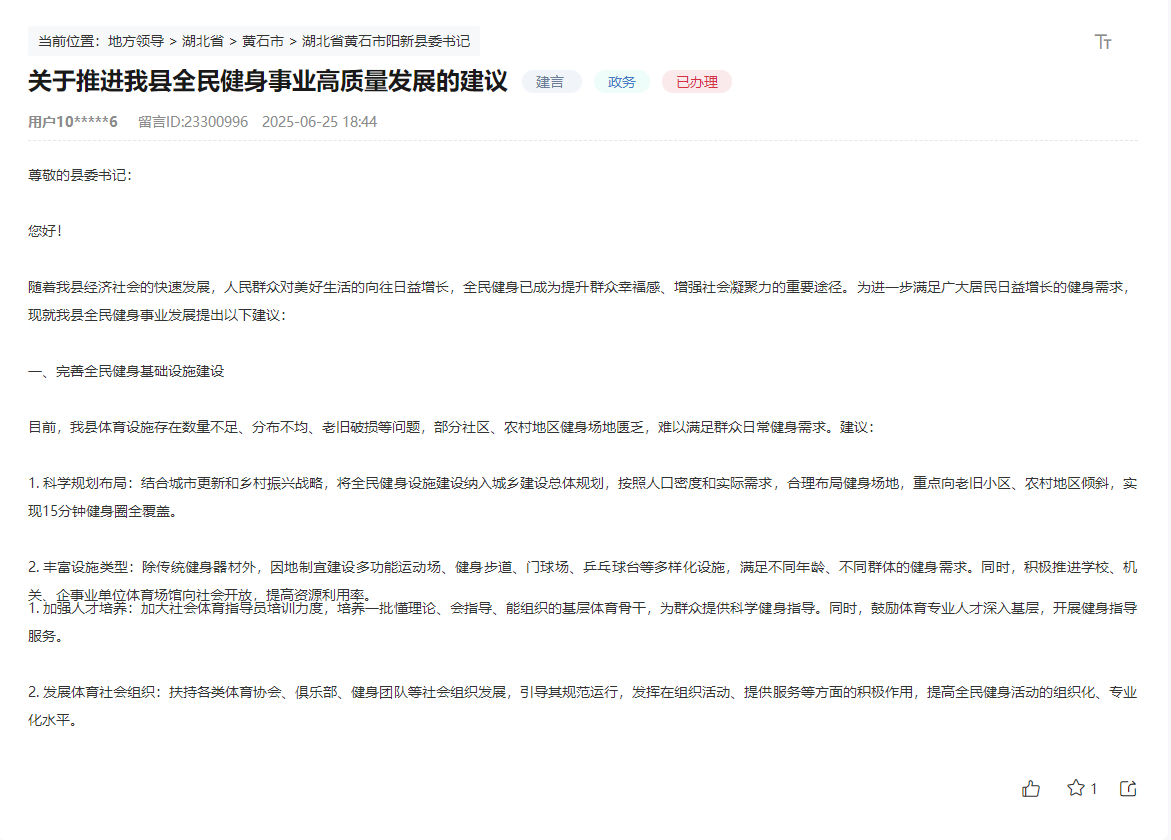Click the 建言 category tag
1171x840 pixels.
[549, 83]
